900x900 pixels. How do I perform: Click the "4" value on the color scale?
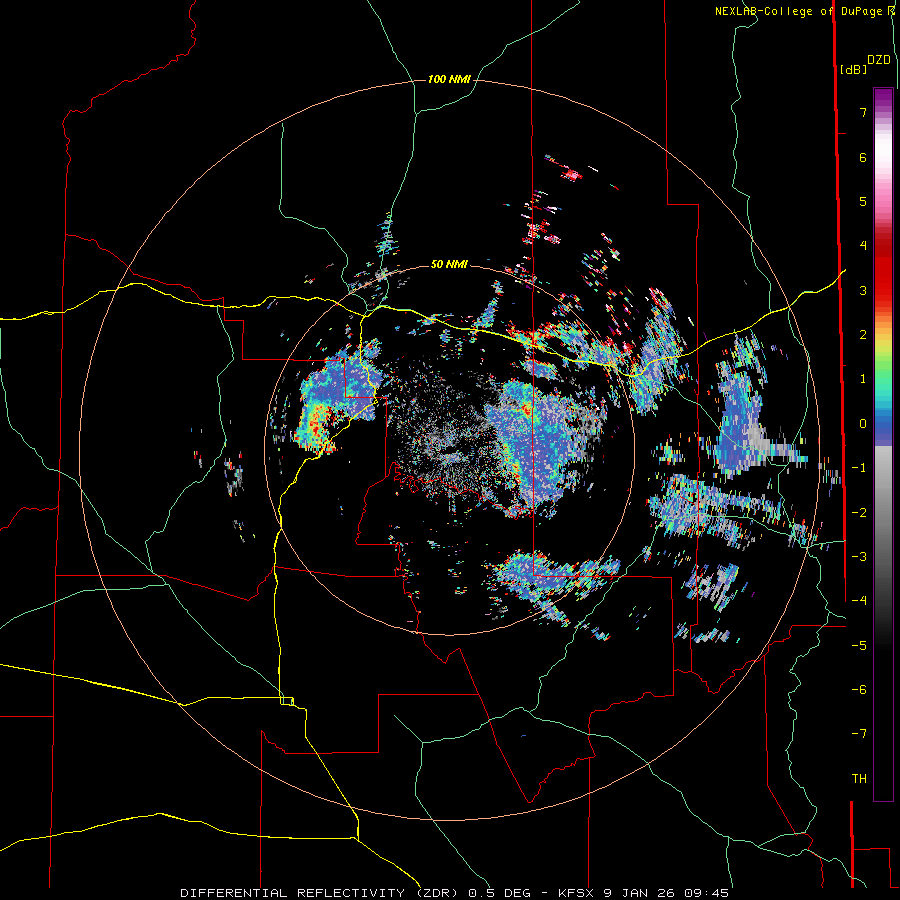(863, 246)
